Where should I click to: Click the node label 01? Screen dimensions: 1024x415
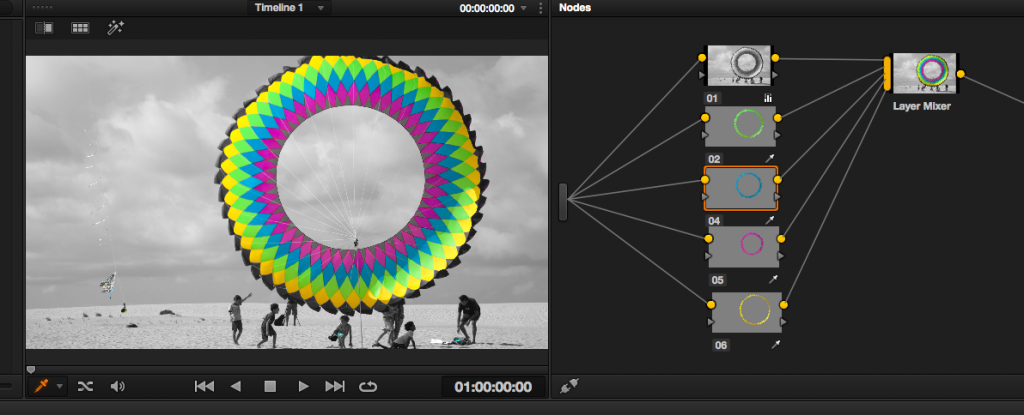tap(712, 99)
